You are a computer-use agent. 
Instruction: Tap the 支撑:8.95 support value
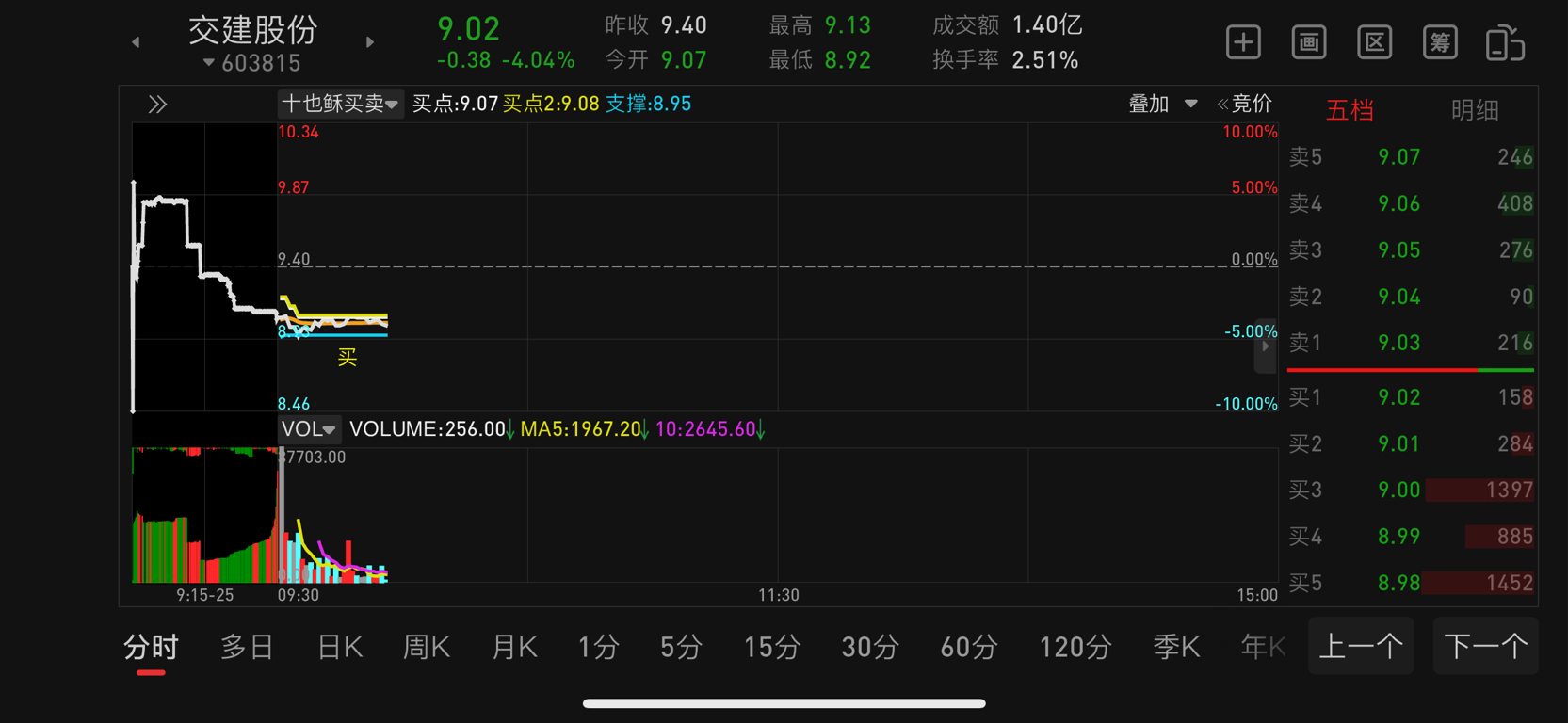(x=649, y=104)
